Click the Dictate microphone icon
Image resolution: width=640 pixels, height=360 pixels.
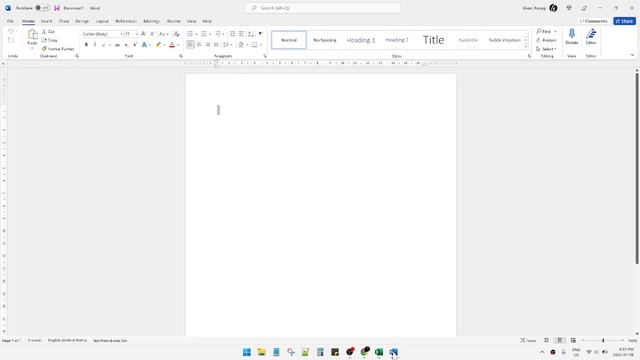[571, 34]
